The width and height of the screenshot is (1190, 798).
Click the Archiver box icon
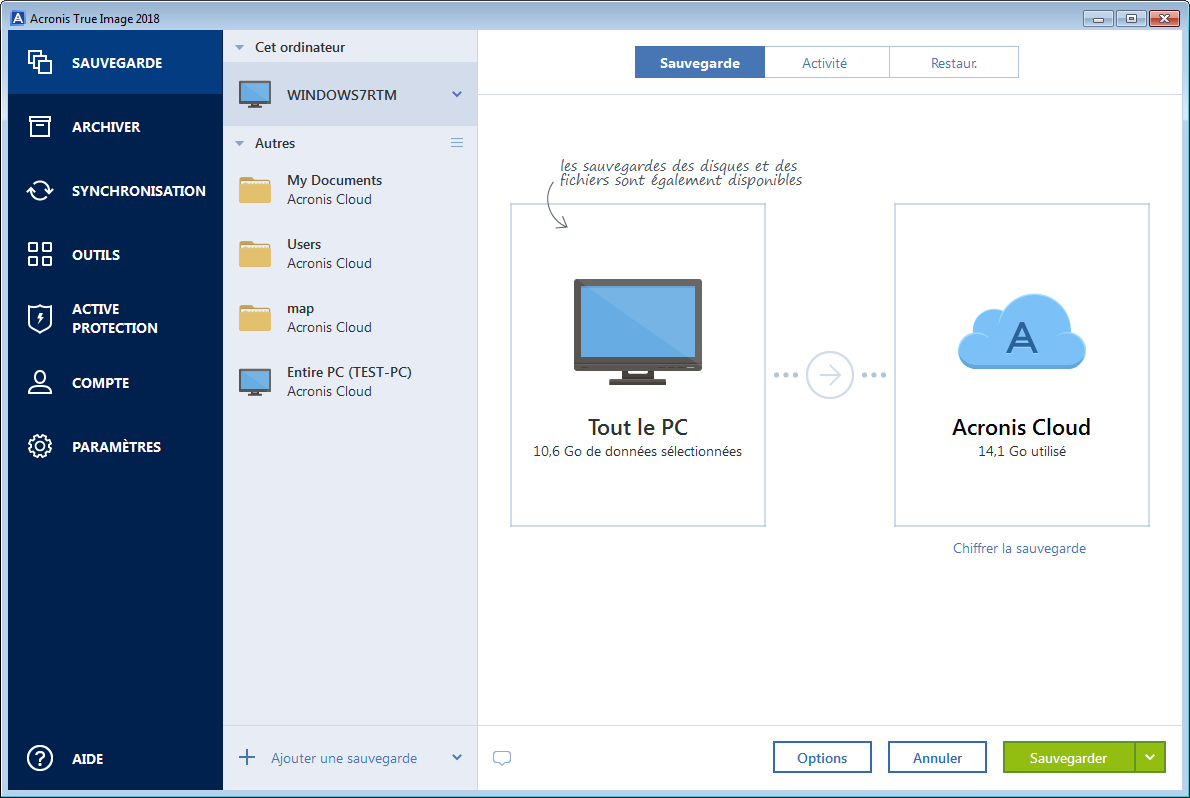point(39,127)
